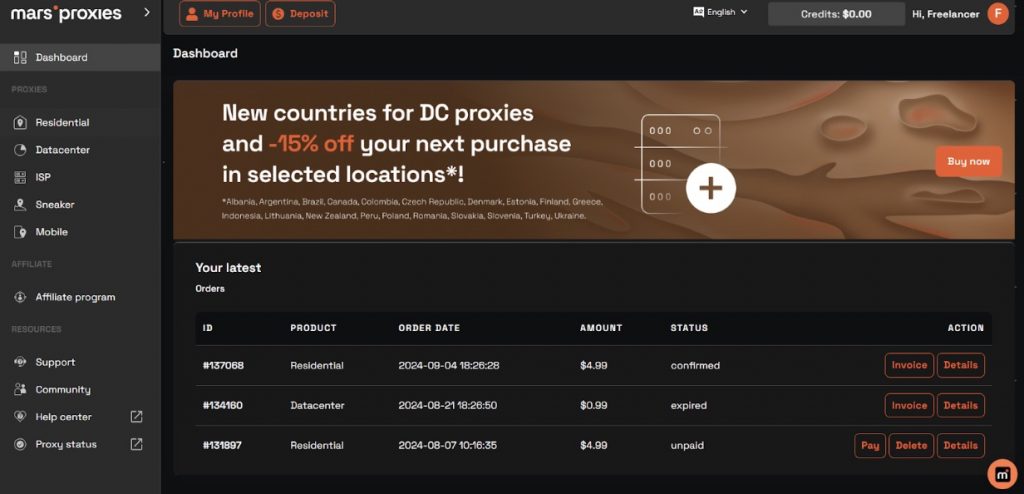Open the Dashboard menu item
Screen dimensions: 1024x494
click(61, 58)
